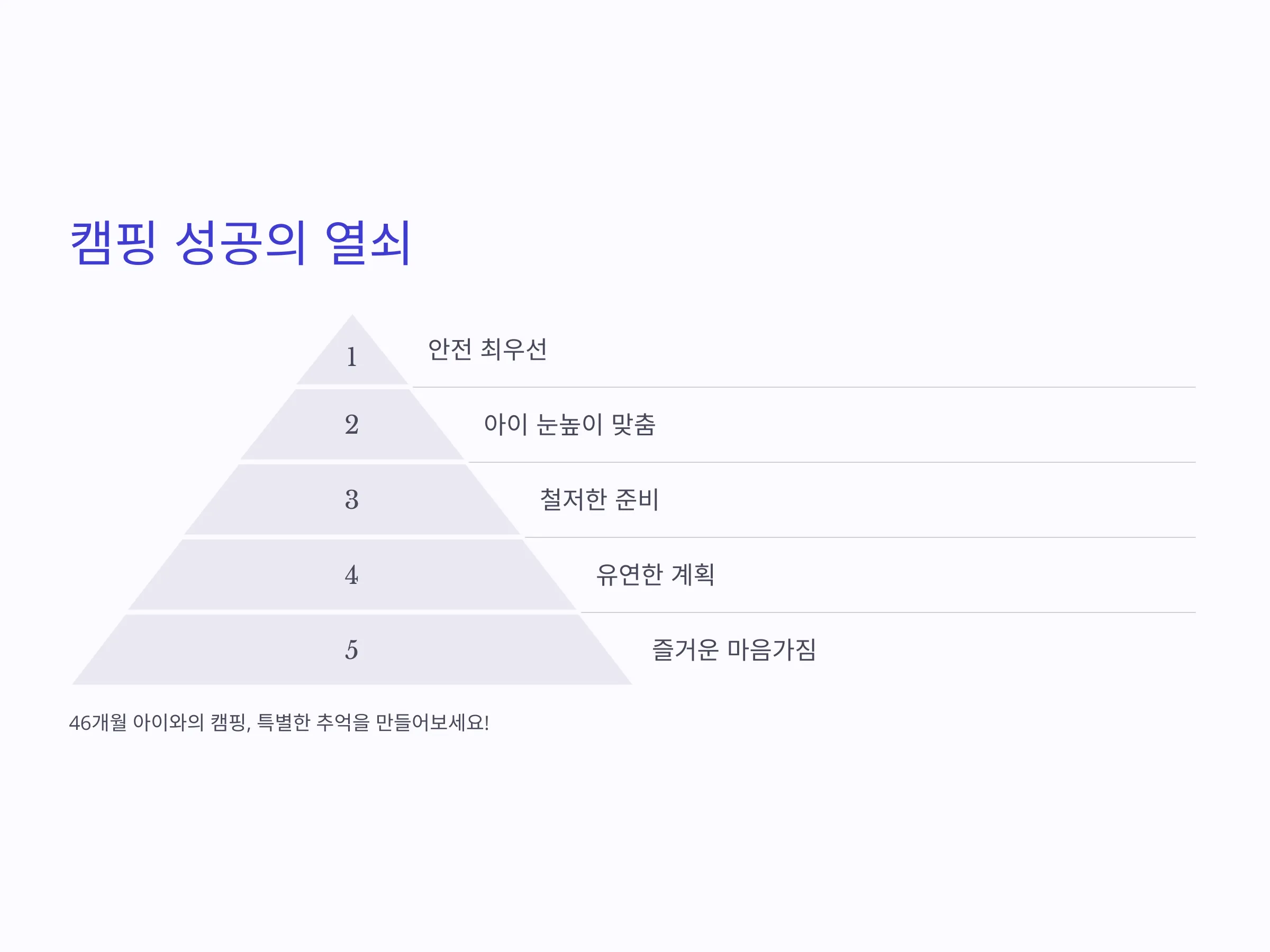Select pyramid base tier numbered 5
The image size is (1270, 952).
click(x=352, y=649)
